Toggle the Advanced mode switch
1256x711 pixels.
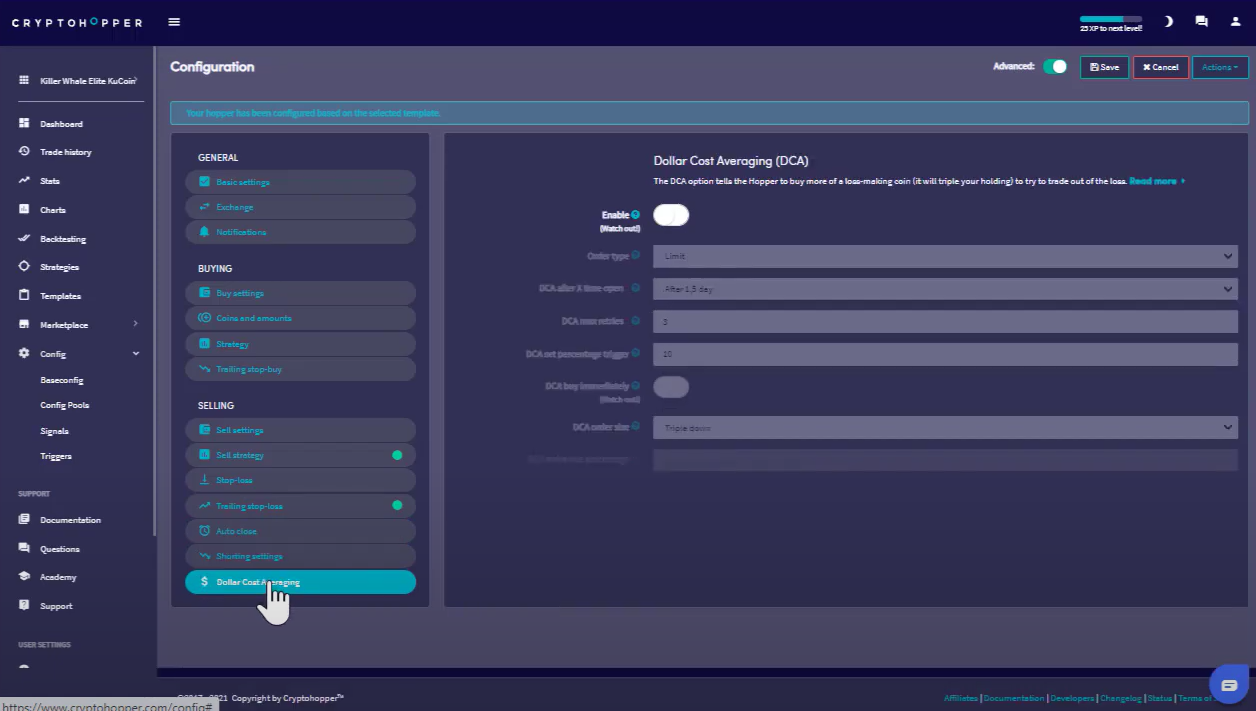coord(1054,67)
